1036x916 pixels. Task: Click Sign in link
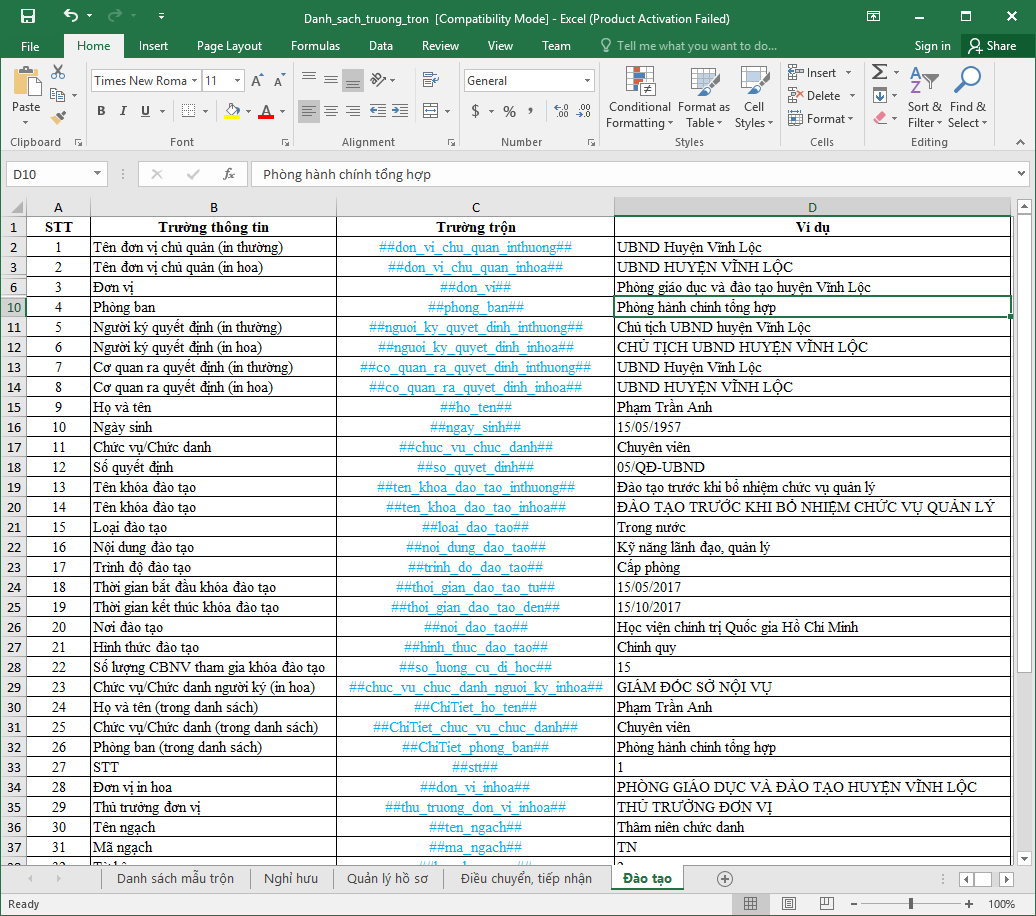[x=932, y=46]
